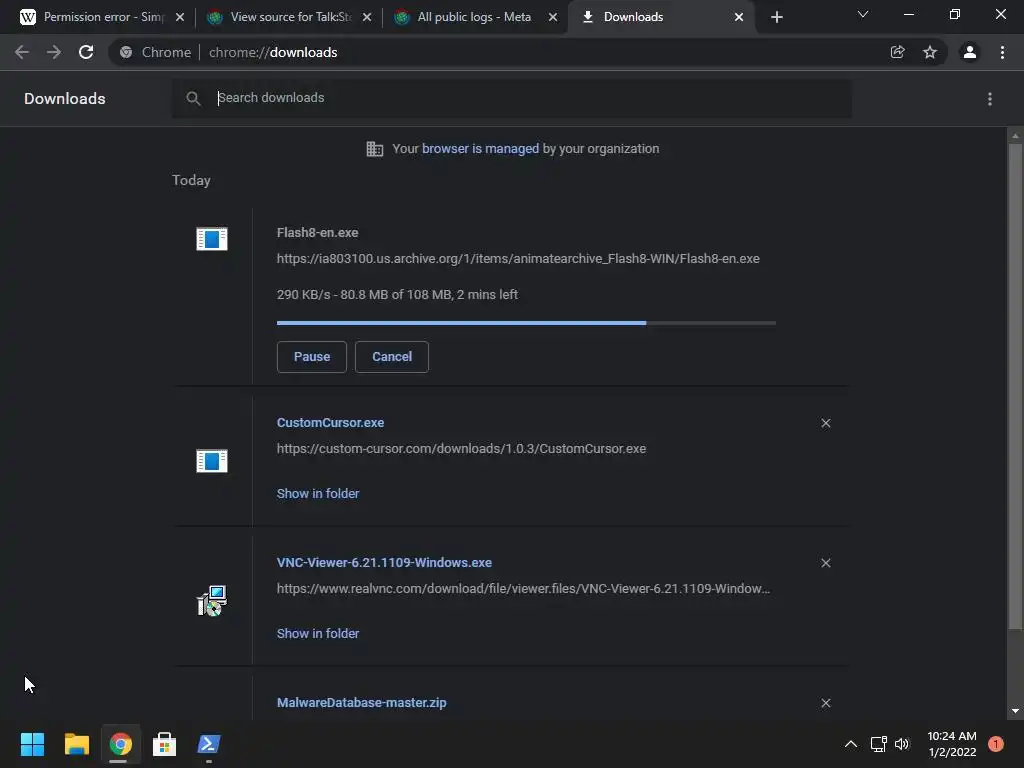Open a new tab with plus button
This screenshot has width=1024, height=768.
pos(776,17)
